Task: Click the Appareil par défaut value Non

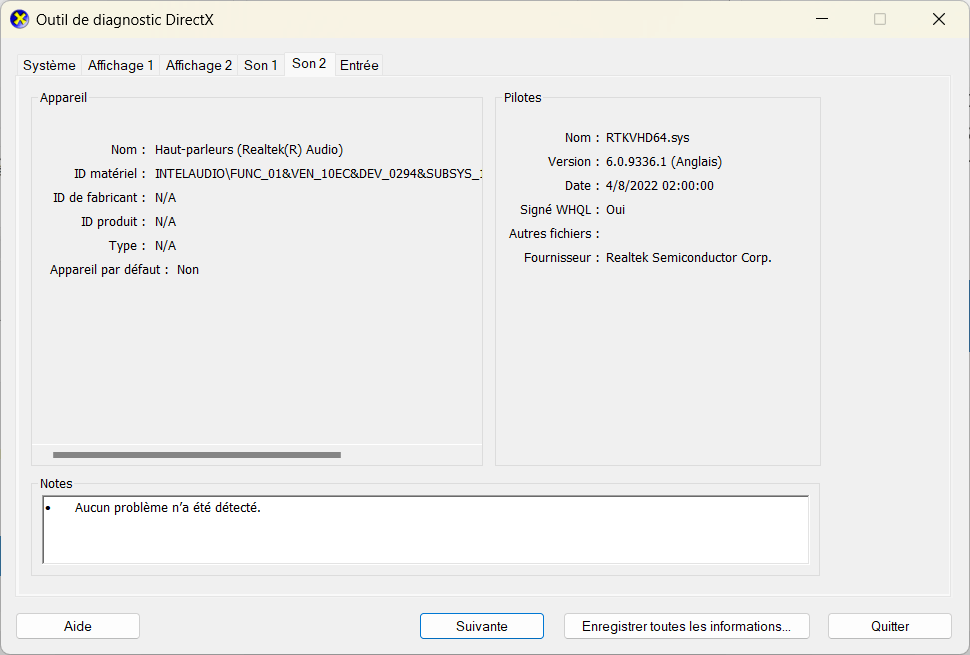Action: tap(187, 270)
